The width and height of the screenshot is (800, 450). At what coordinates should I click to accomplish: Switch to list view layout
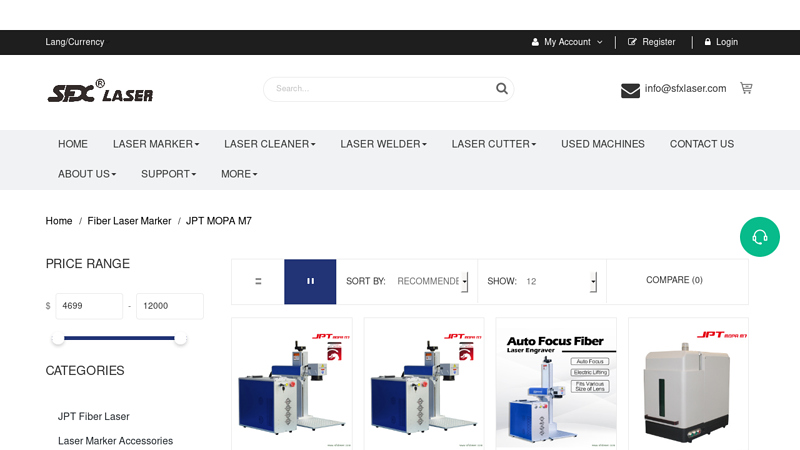(258, 281)
